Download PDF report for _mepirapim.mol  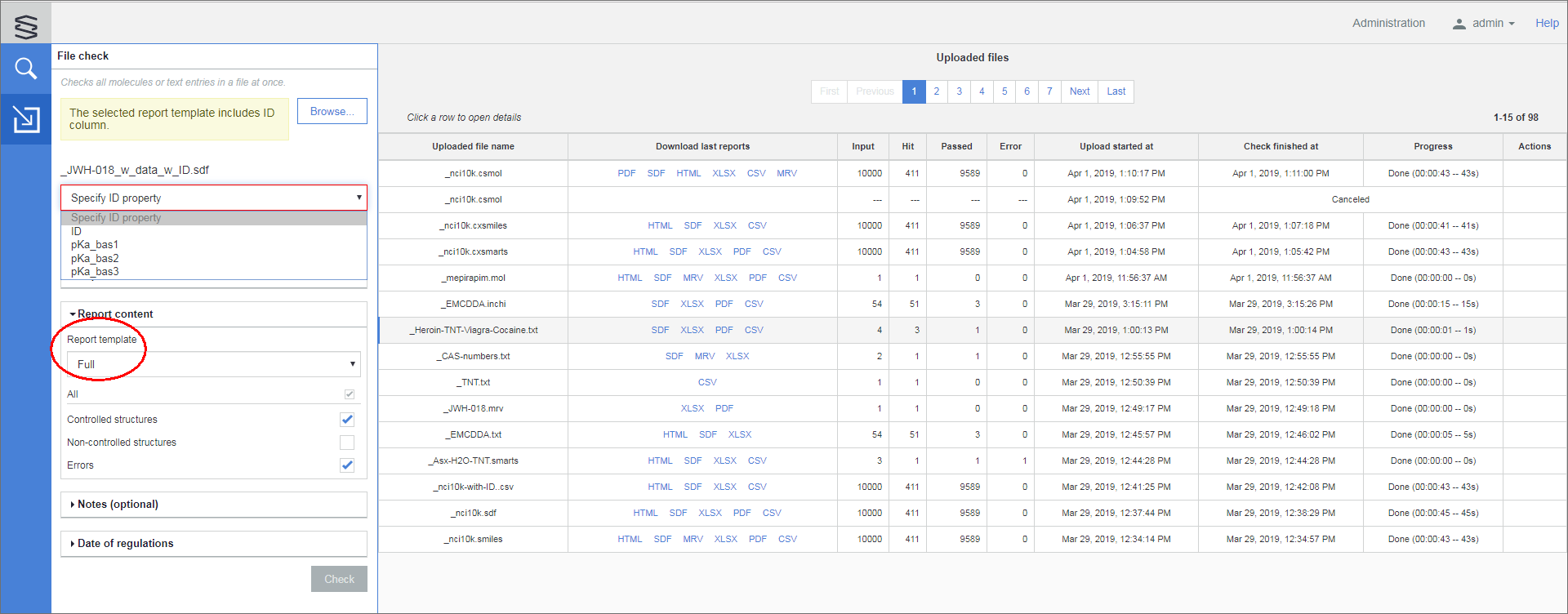[x=757, y=278]
